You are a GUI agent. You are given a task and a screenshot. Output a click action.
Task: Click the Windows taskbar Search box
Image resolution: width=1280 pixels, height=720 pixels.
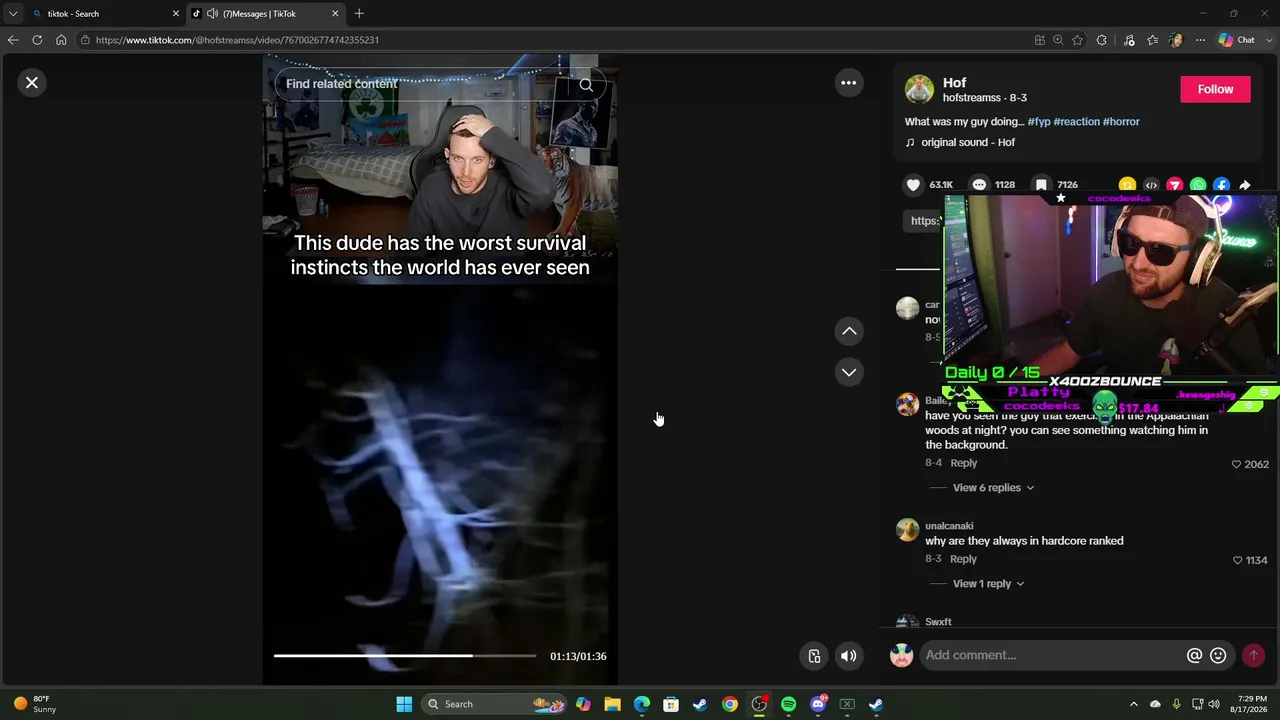(x=495, y=704)
